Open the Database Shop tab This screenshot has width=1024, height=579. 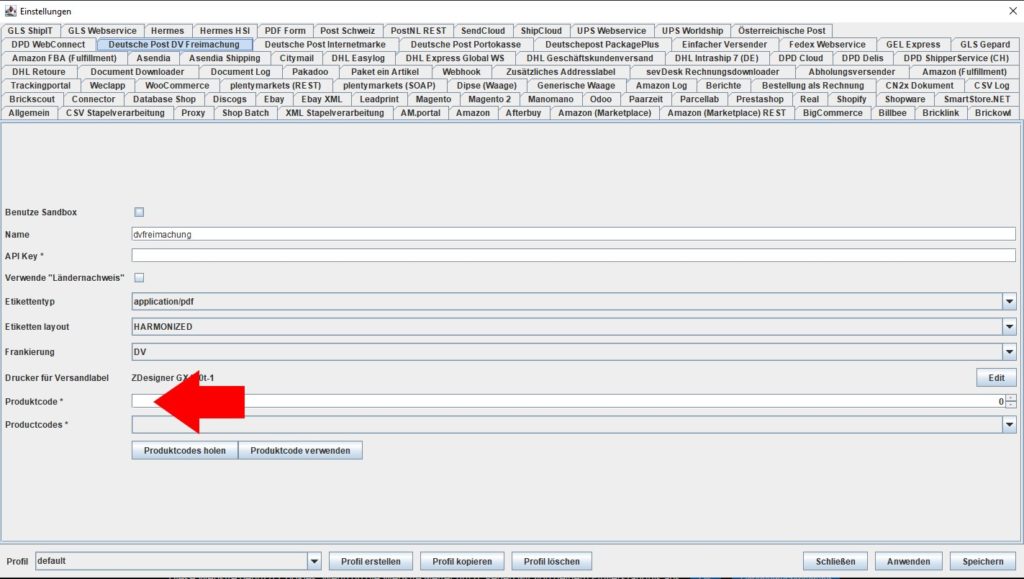click(x=164, y=99)
